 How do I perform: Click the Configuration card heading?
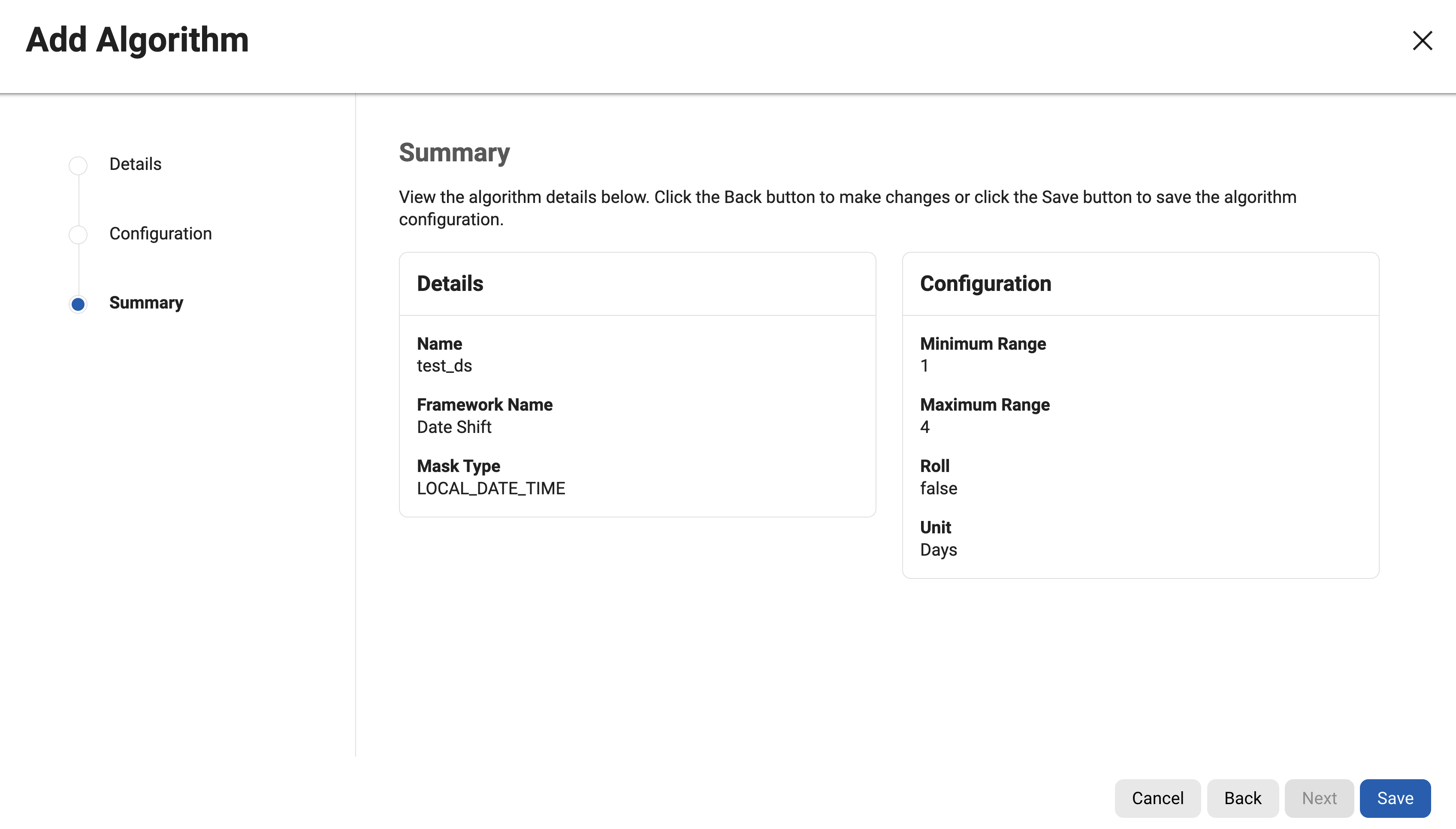click(x=985, y=284)
